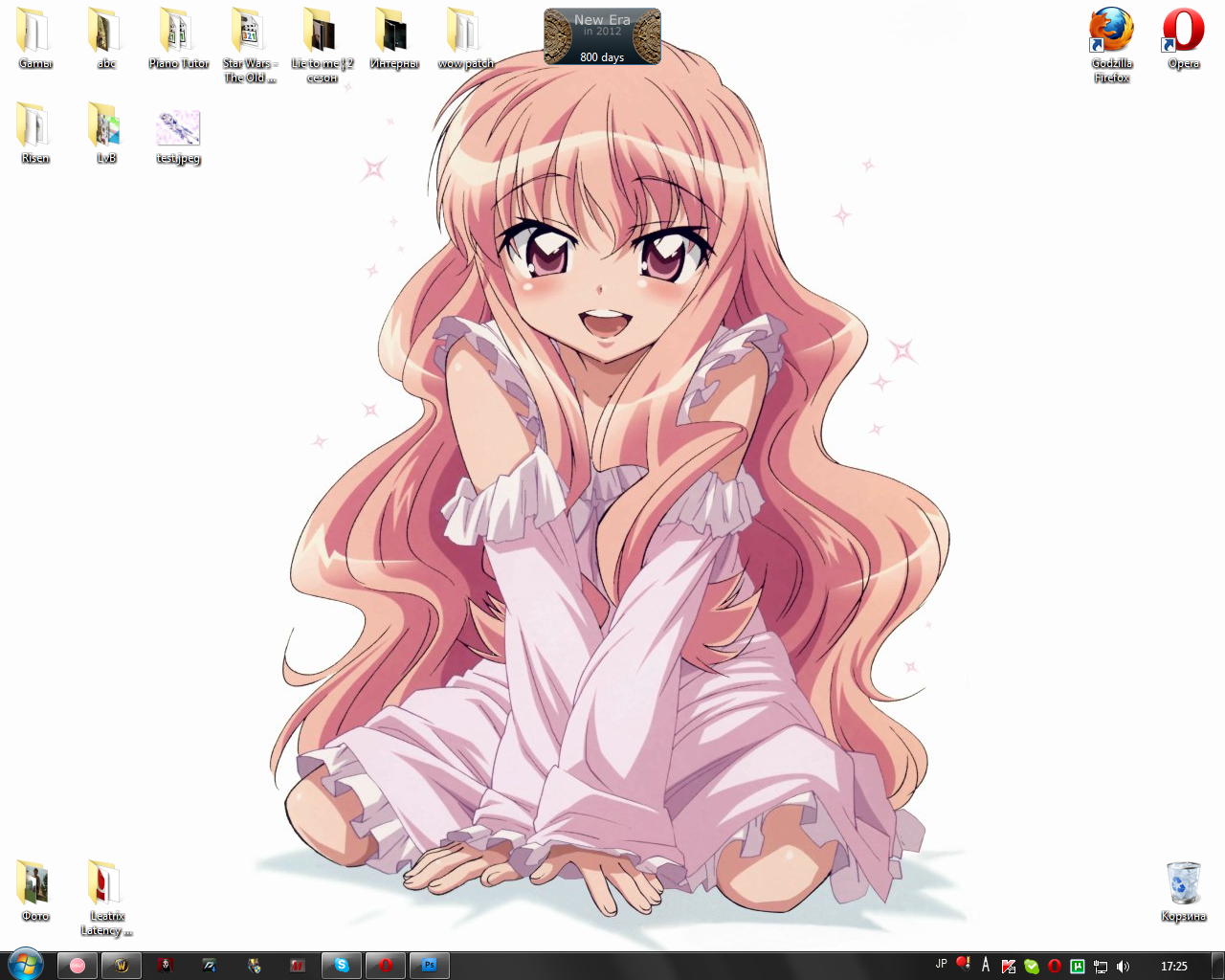Switch to Skype in the taskbar
The image size is (1225, 980).
pyautogui.click(x=342, y=966)
